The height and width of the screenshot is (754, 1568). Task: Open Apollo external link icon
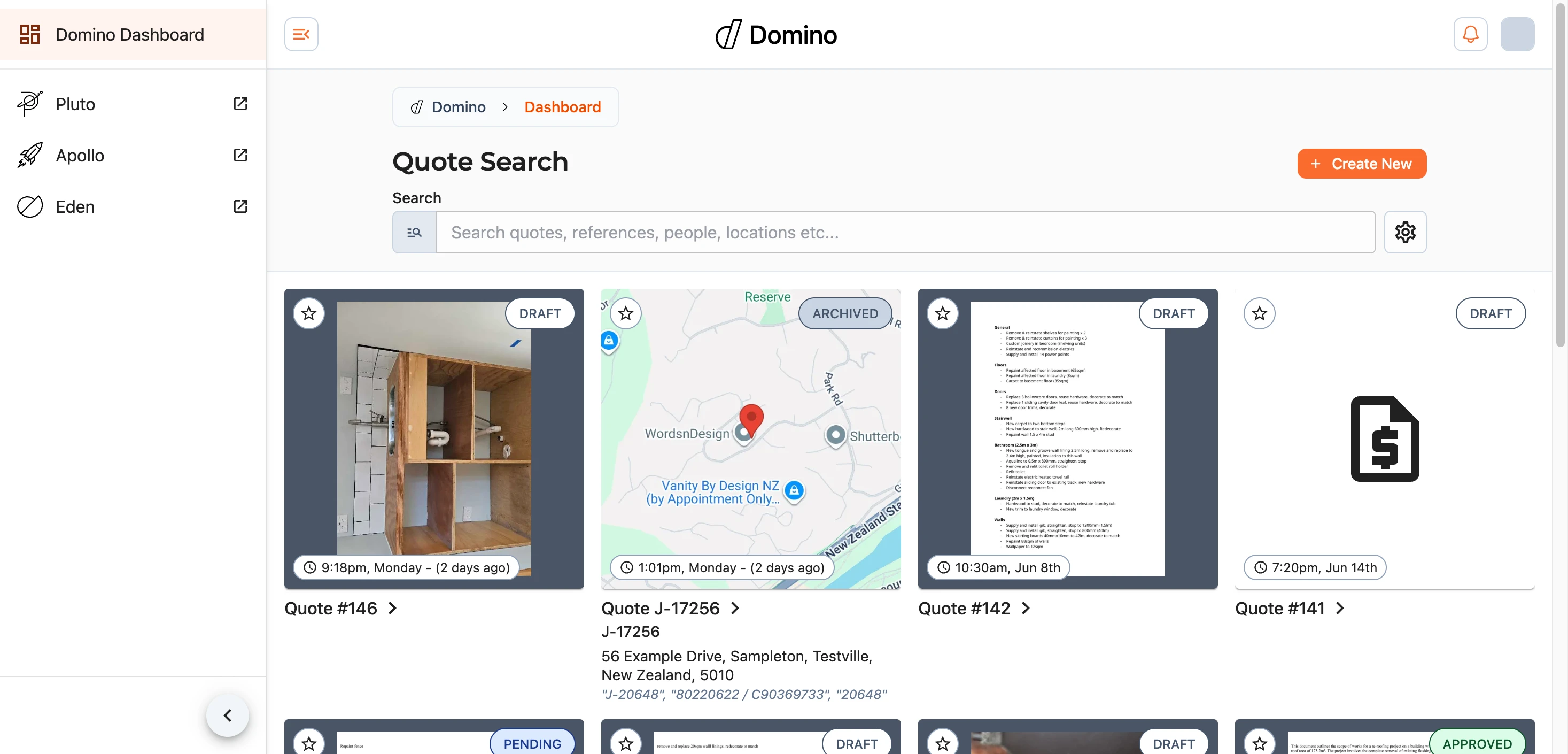tap(240, 155)
